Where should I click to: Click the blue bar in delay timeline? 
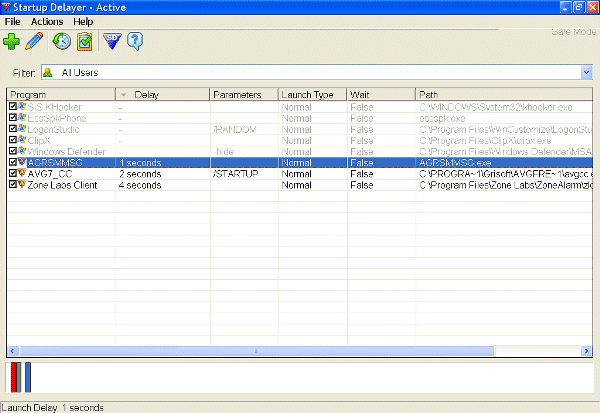28,377
